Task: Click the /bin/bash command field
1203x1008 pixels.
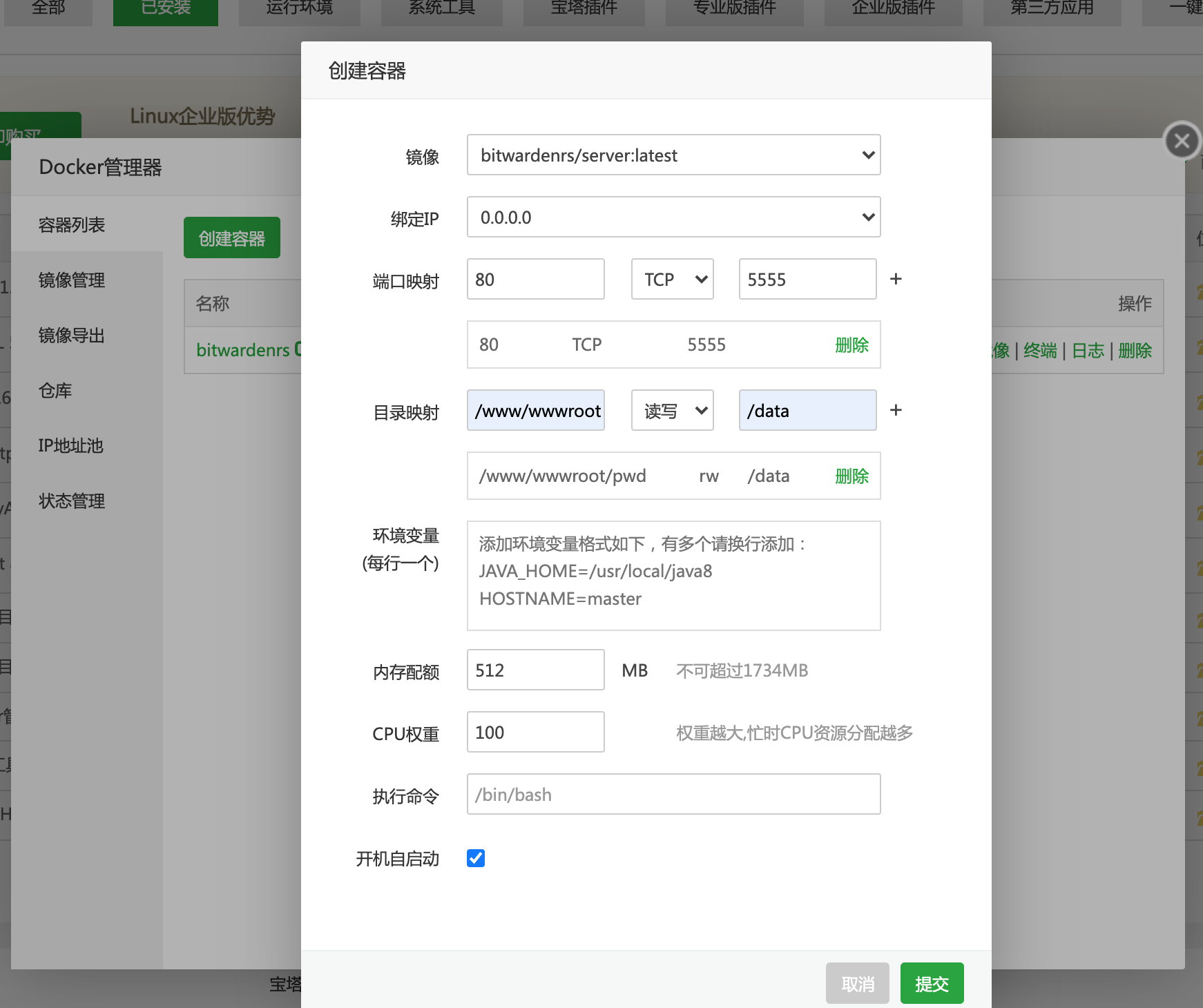Action: (673, 794)
